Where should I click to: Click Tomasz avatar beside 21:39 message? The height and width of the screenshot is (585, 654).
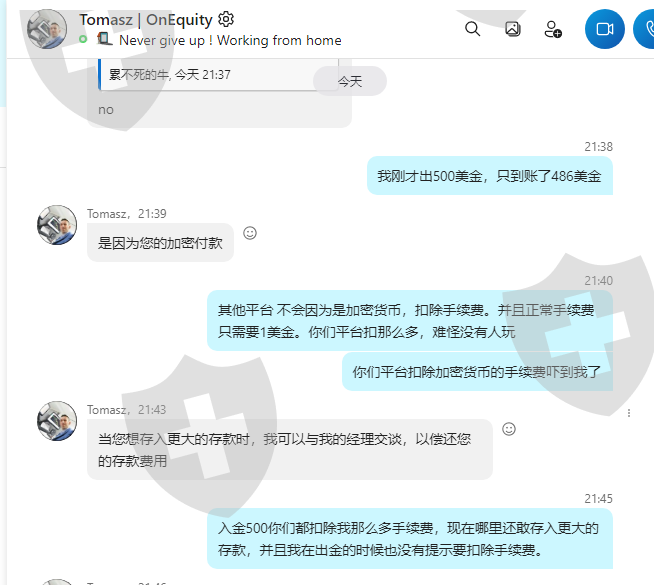click(x=57, y=225)
